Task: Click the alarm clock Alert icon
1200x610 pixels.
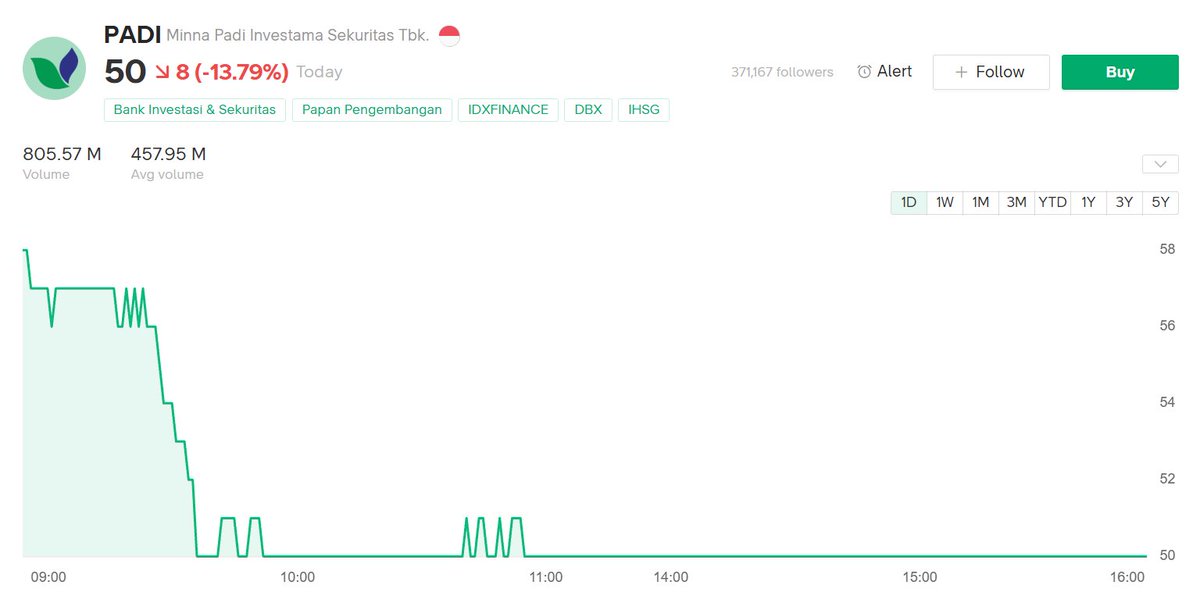Action: pyautogui.click(x=864, y=72)
